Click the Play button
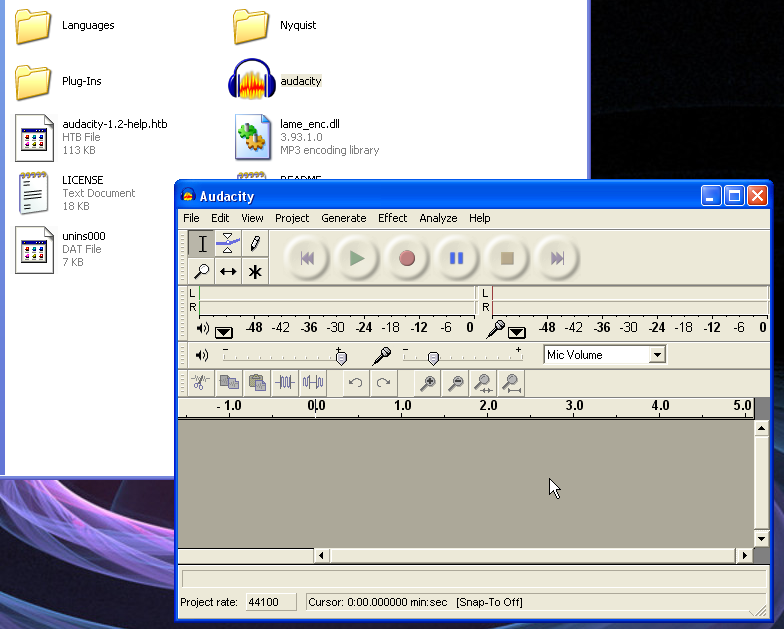Screen dimensions: 784x629 [356, 258]
